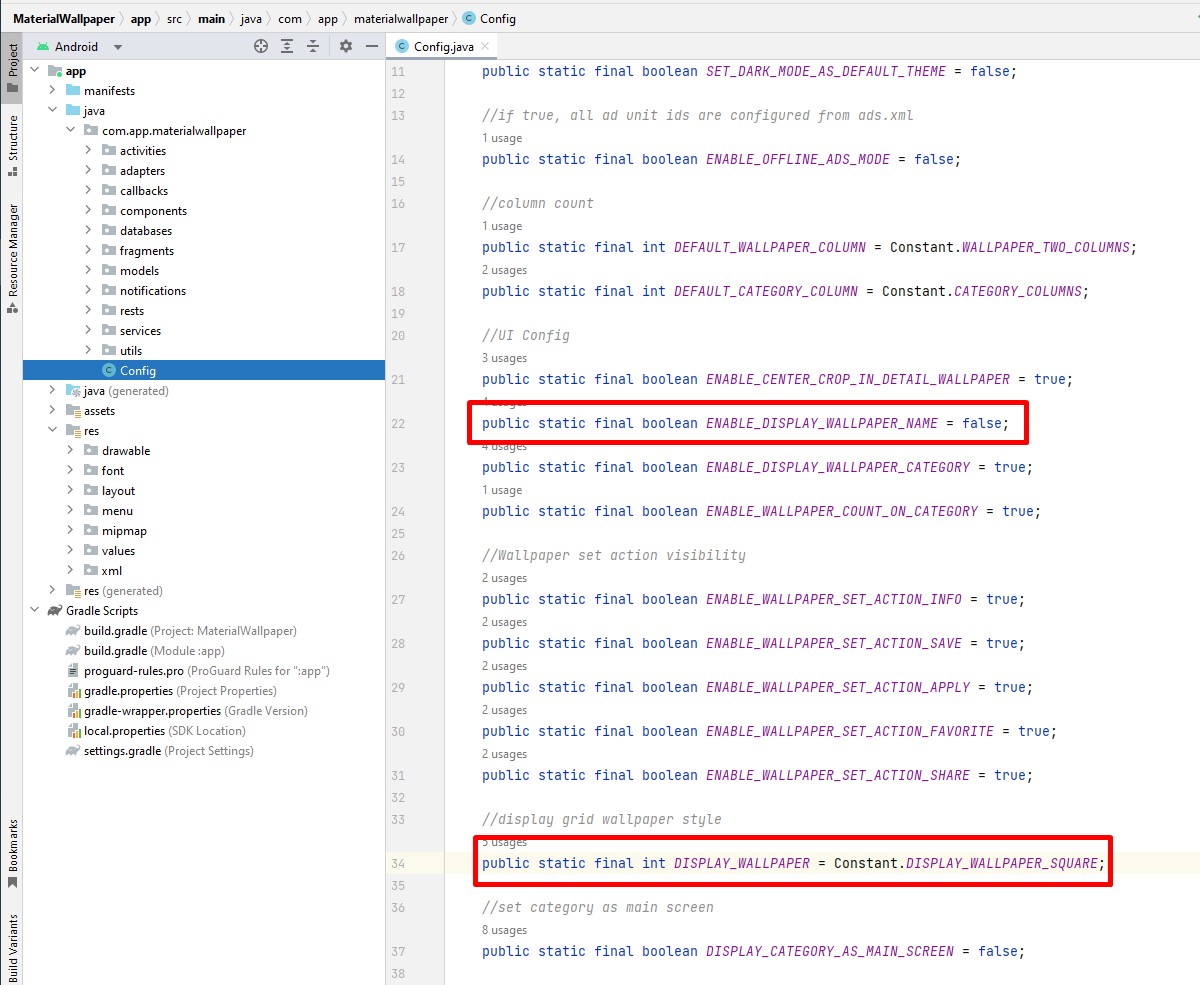1200x985 pixels.
Task: Click the Config class icon in the breadcrumb
Action: pos(469,18)
